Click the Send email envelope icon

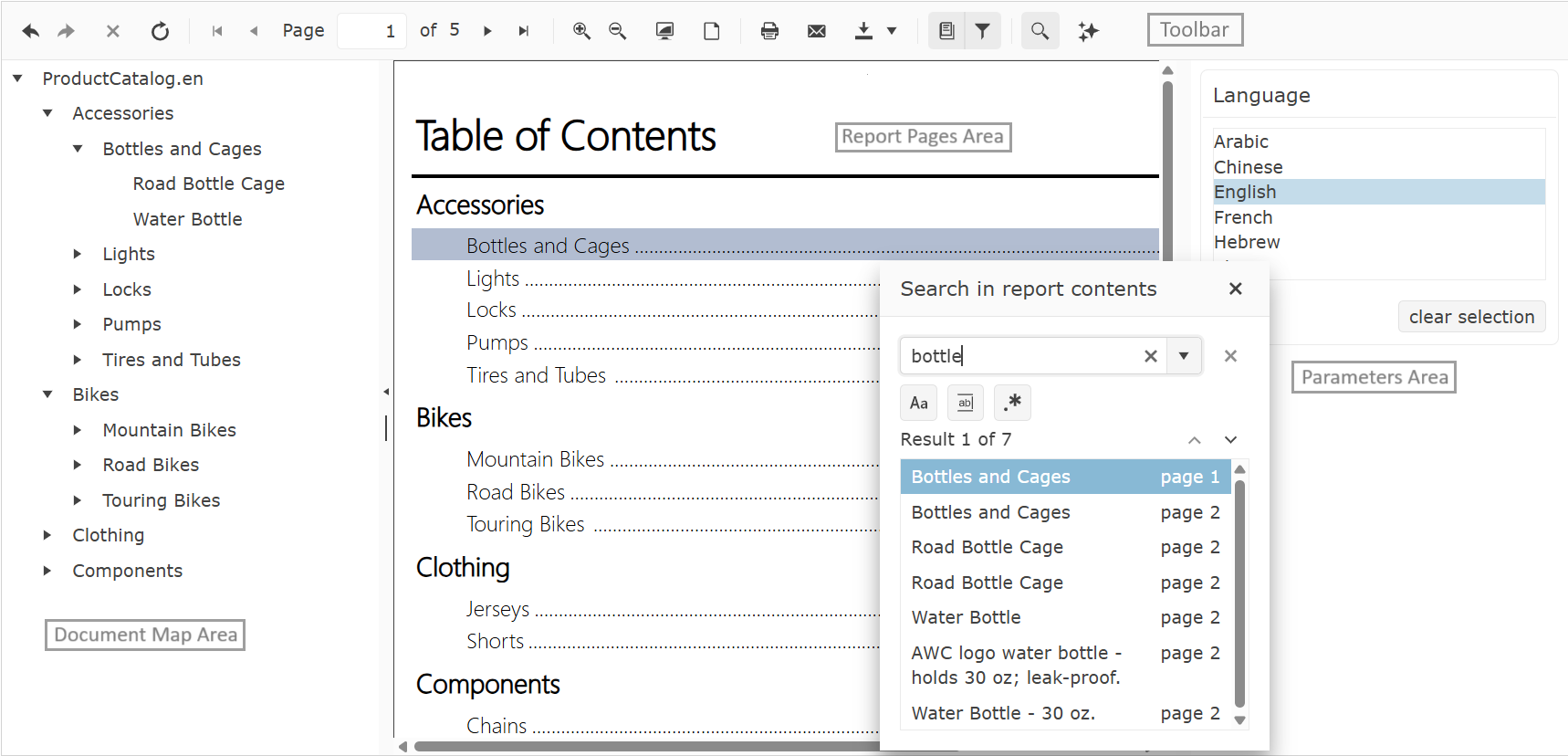(x=816, y=31)
